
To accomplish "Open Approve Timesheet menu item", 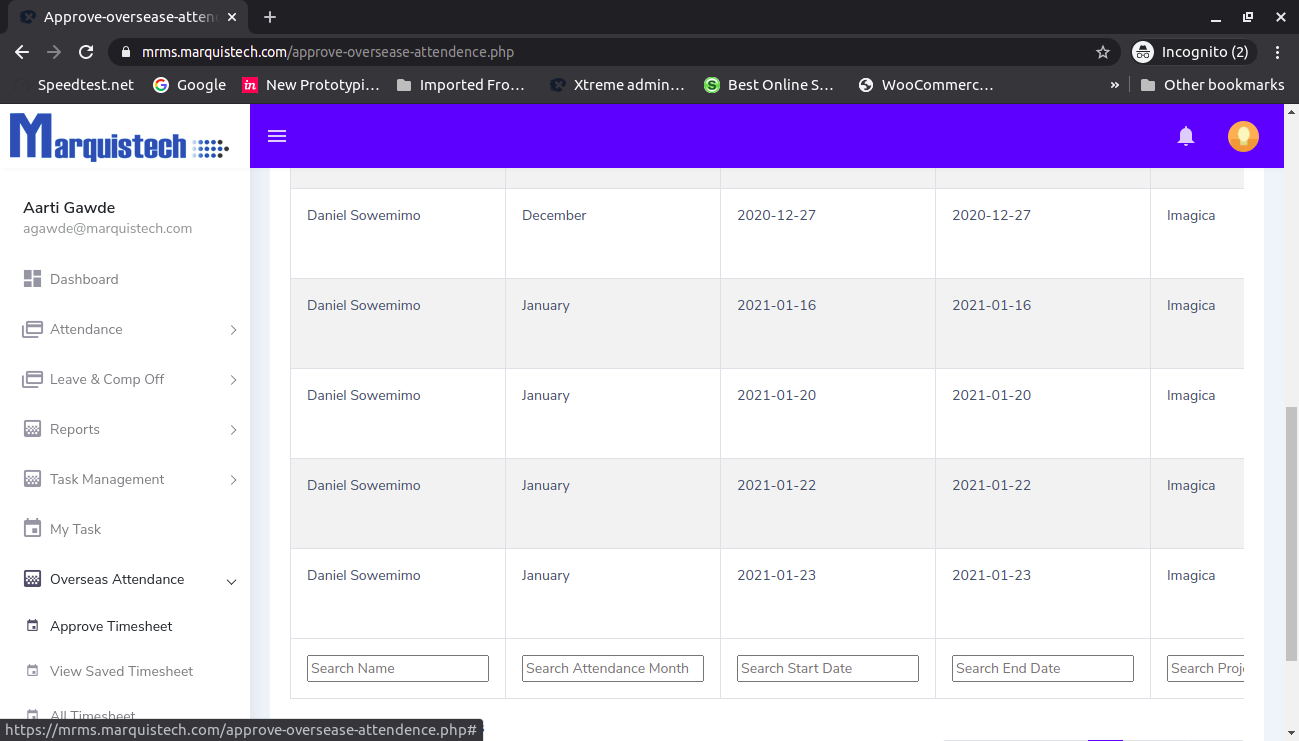I will click(x=111, y=626).
